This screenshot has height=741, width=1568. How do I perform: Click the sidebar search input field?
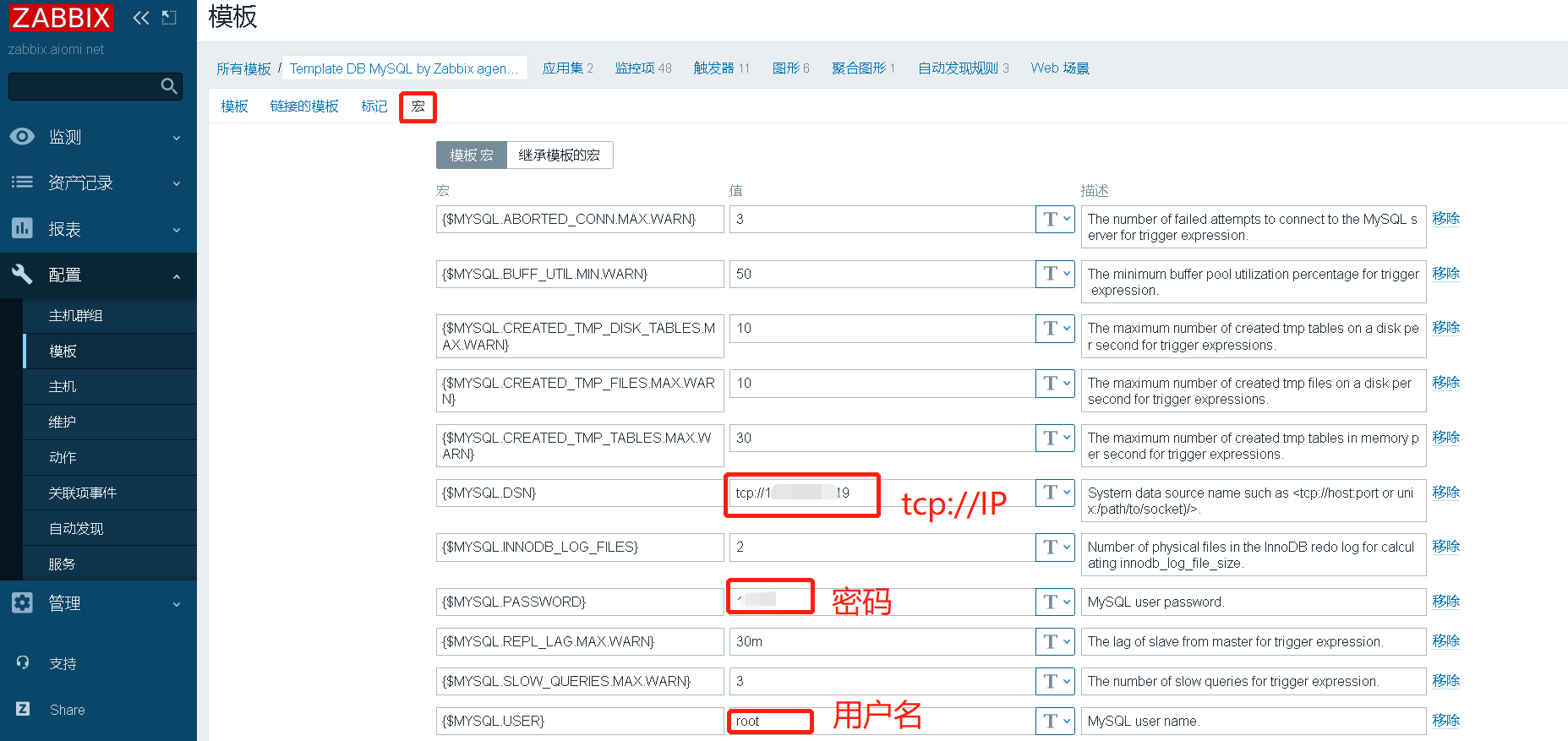pyautogui.click(x=84, y=86)
